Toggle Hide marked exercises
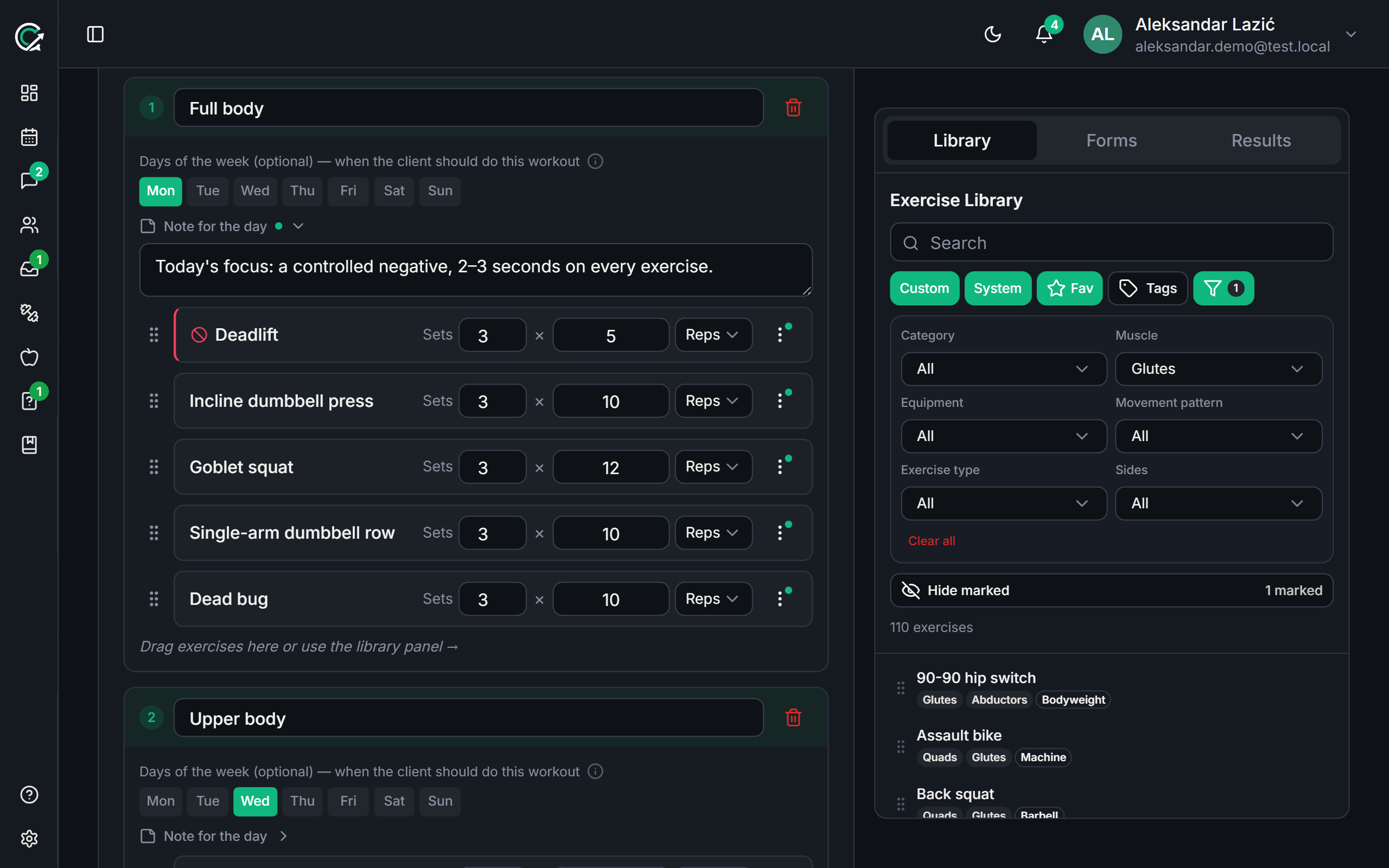 [x=1111, y=590]
